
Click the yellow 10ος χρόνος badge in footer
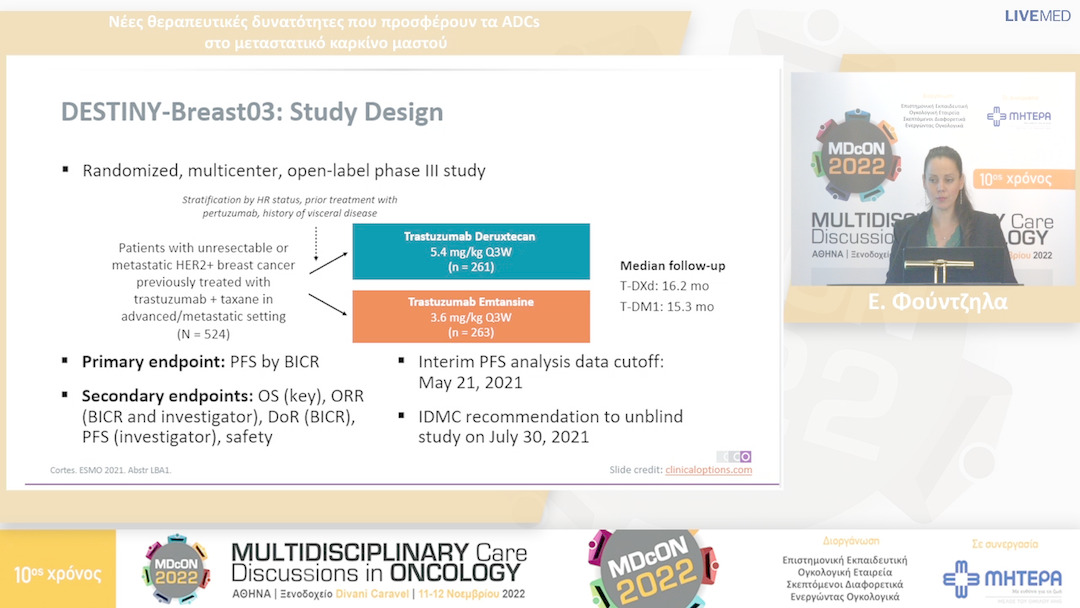point(56,574)
